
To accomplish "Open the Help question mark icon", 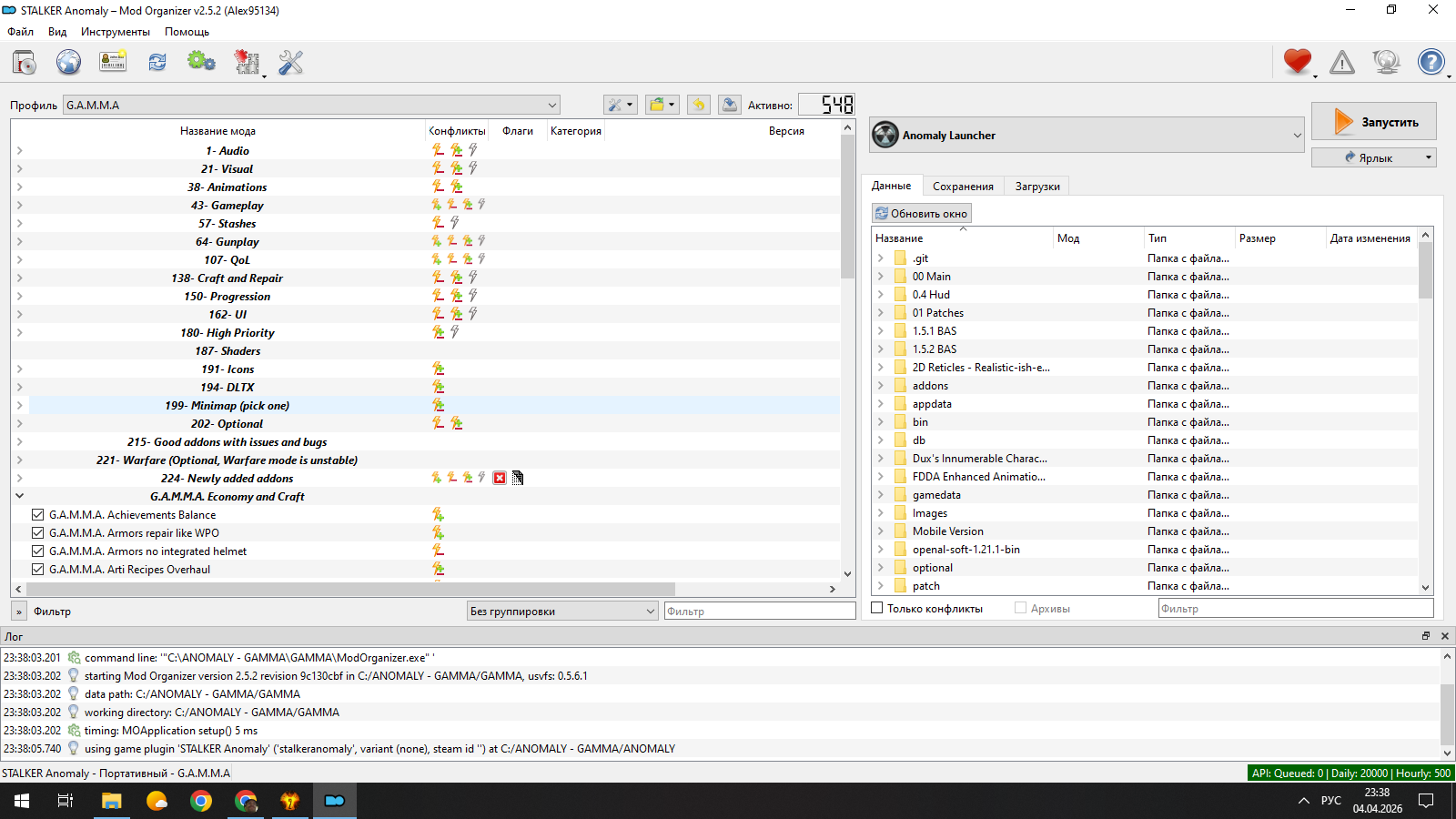I will click(1431, 62).
